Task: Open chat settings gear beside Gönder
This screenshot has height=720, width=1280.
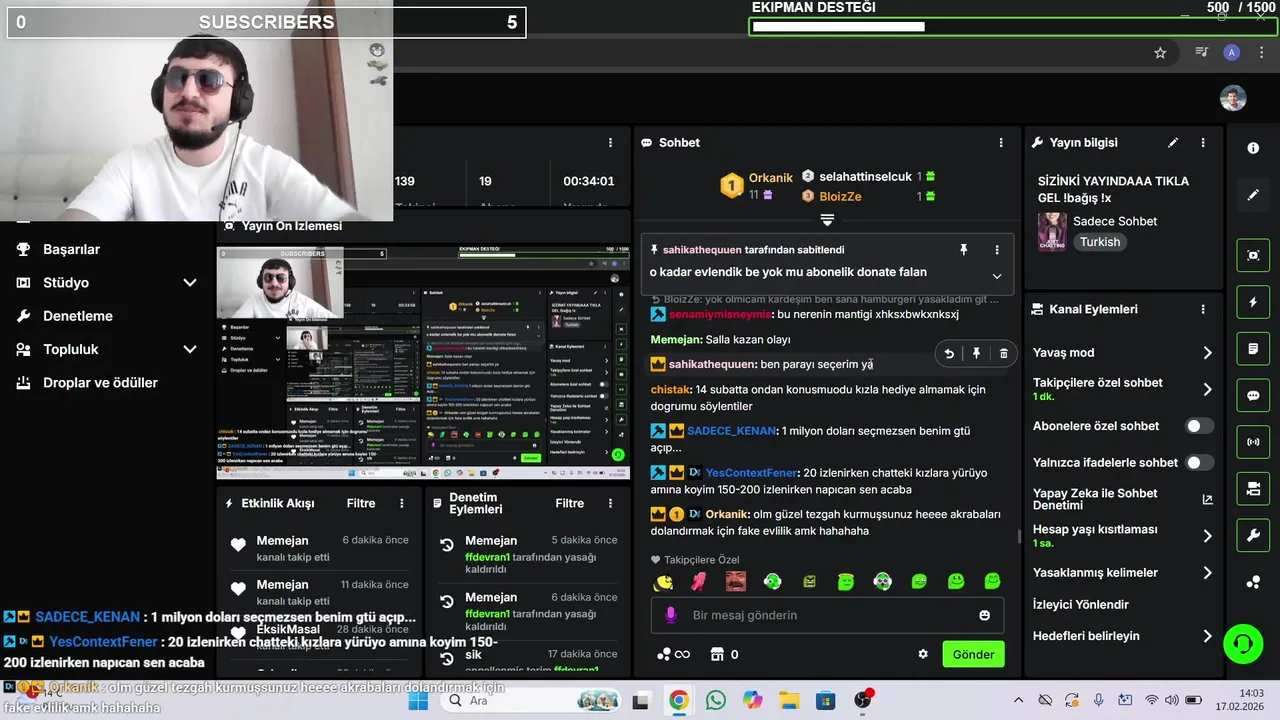Action: coord(923,654)
